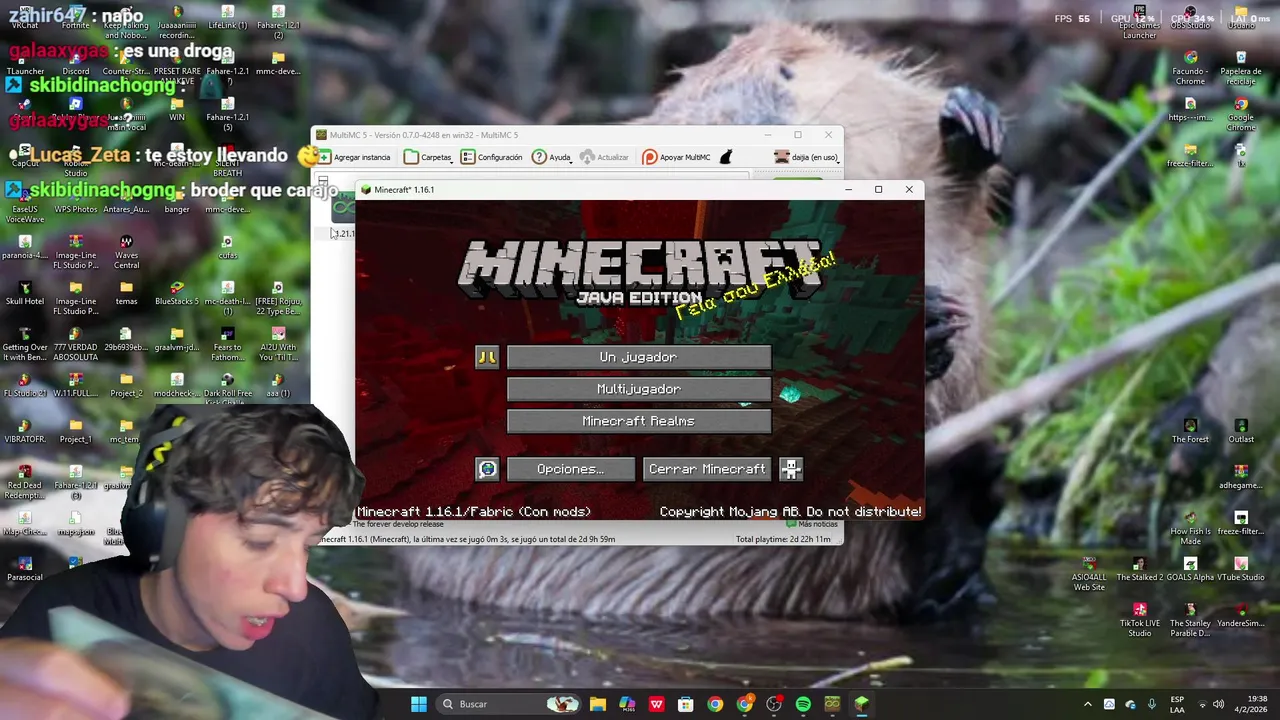Image resolution: width=1280 pixels, height=720 pixels.
Task: Open ASIO4ALL Web Site desktop shortcut
Action: click(1089, 574)
